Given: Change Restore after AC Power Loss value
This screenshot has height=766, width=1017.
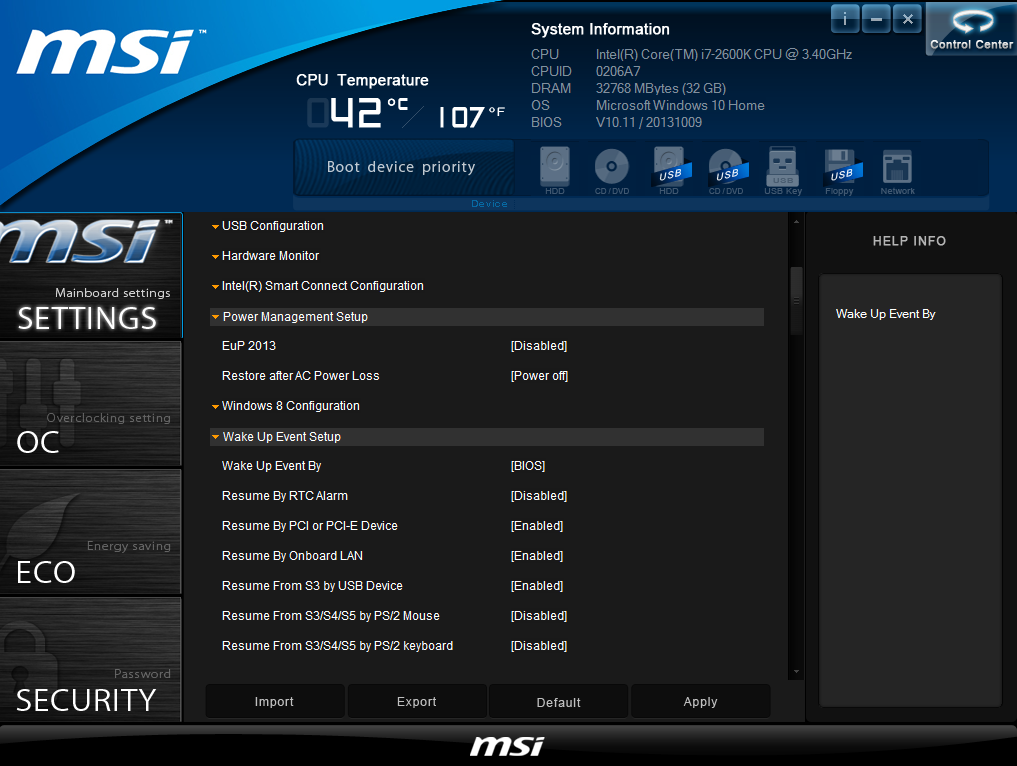Looking at the screenshot, I should [540, 376].
